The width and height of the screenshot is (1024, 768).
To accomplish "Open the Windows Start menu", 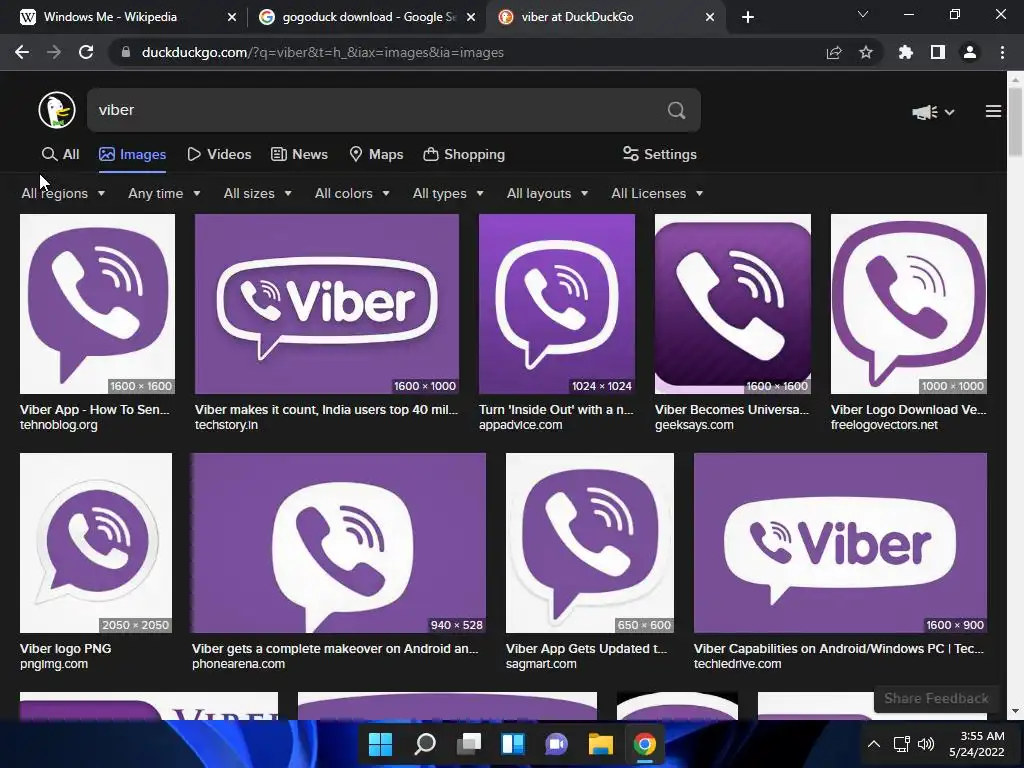I will click(x=380, y=744).
